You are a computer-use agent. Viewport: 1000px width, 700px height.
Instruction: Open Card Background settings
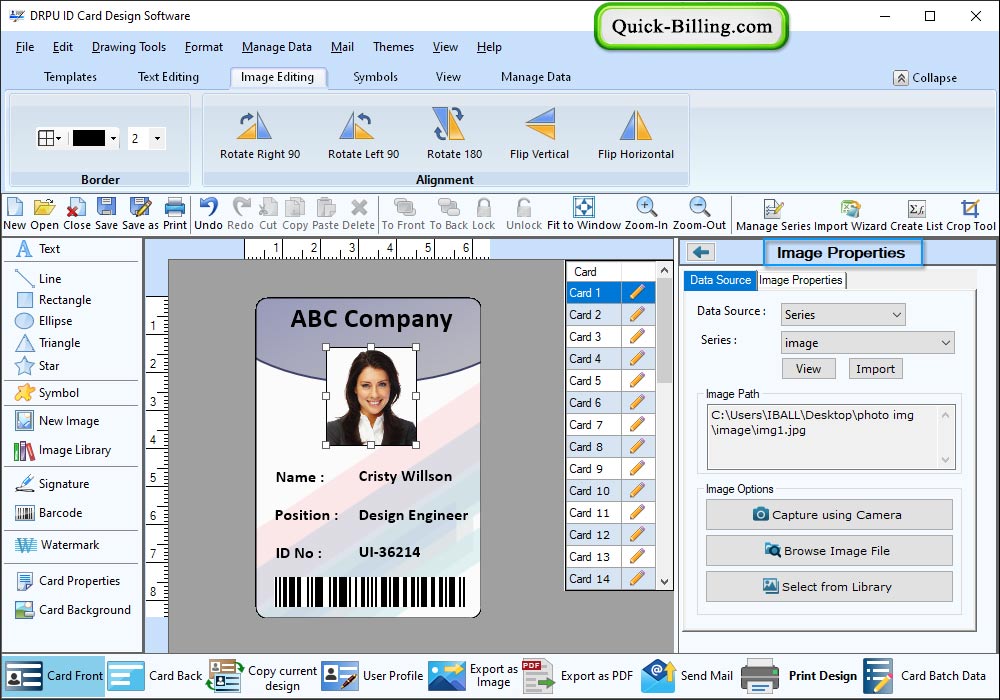[x=73, y=610]
